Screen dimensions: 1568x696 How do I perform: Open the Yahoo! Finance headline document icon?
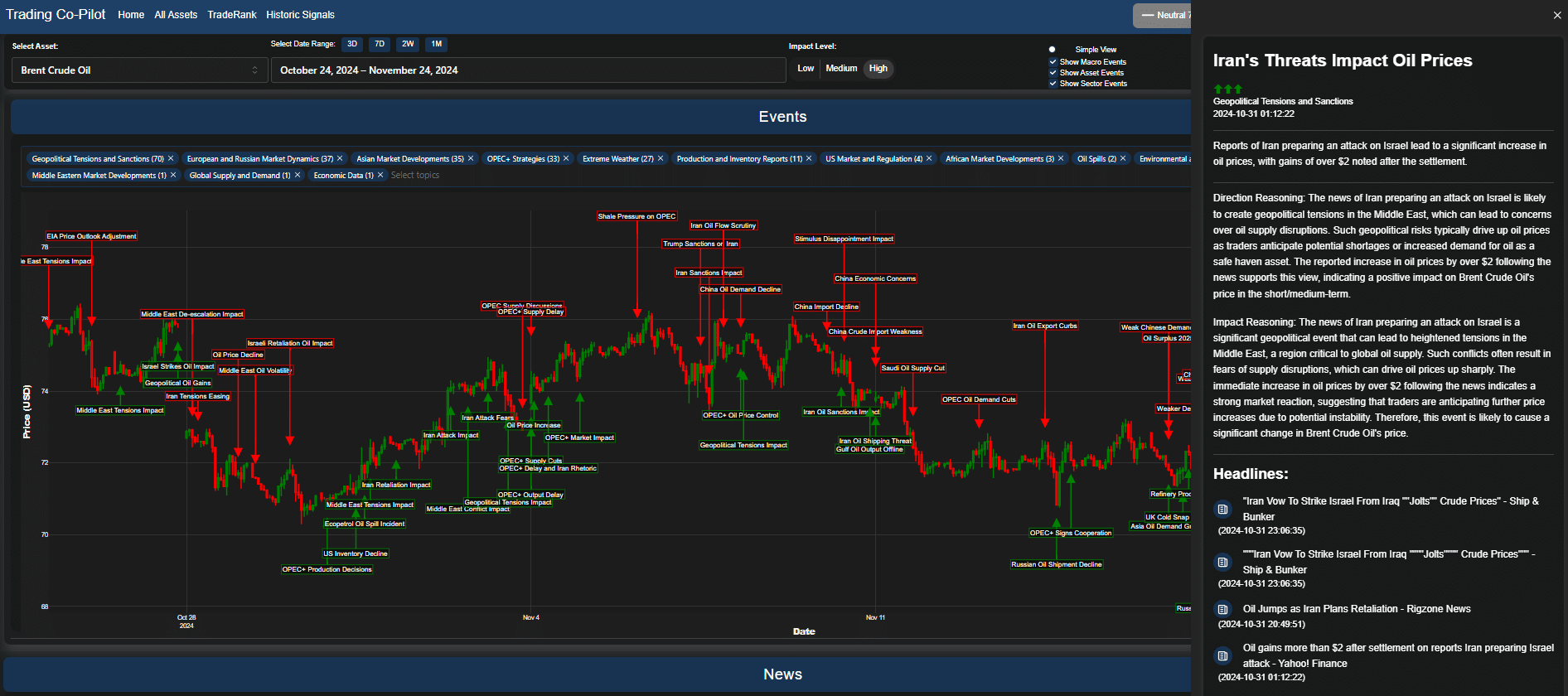click(x=1222, y=655)
